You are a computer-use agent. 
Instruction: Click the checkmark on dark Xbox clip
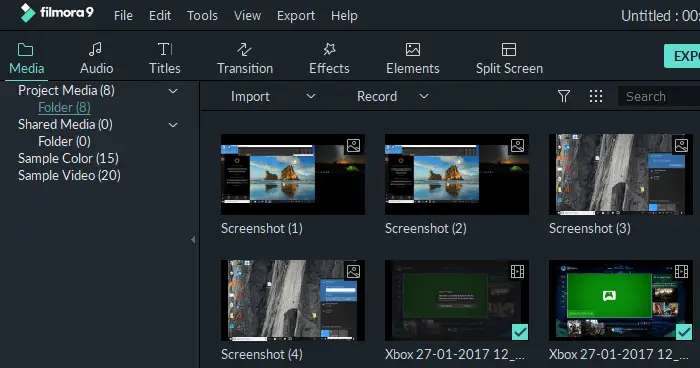(x=520, y=332)
